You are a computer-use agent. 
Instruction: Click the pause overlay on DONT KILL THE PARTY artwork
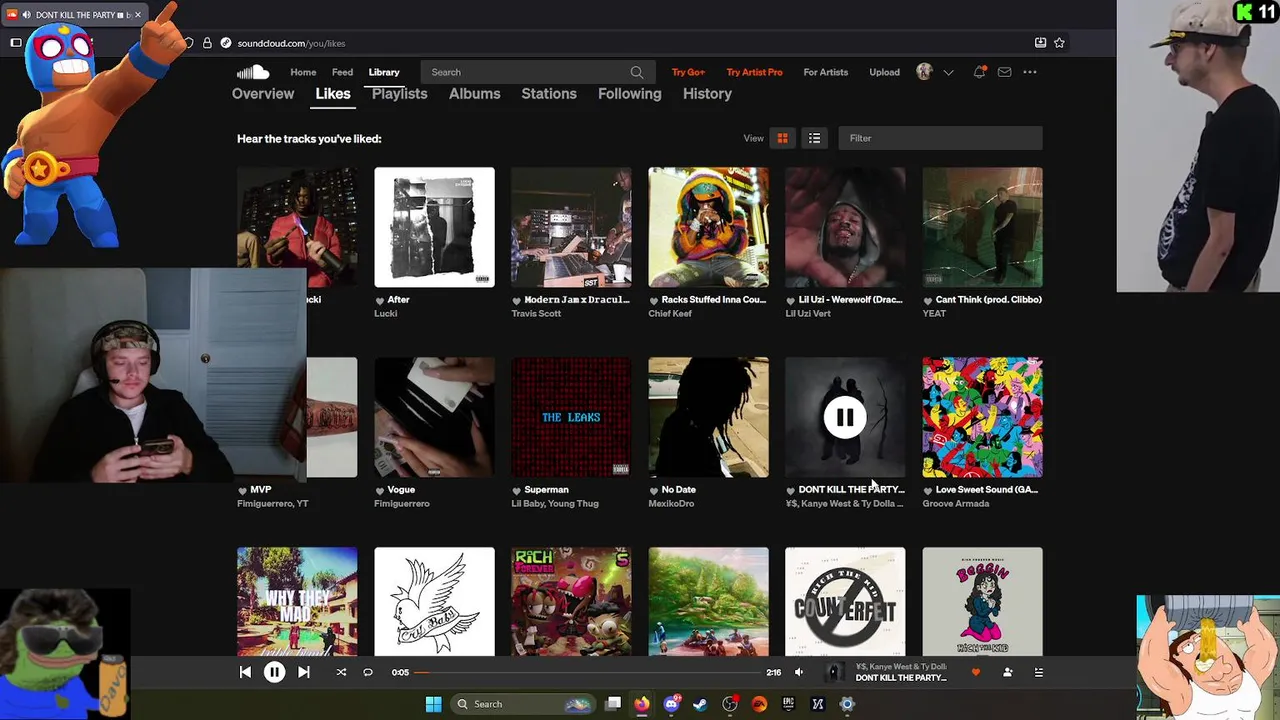point(845,417)
